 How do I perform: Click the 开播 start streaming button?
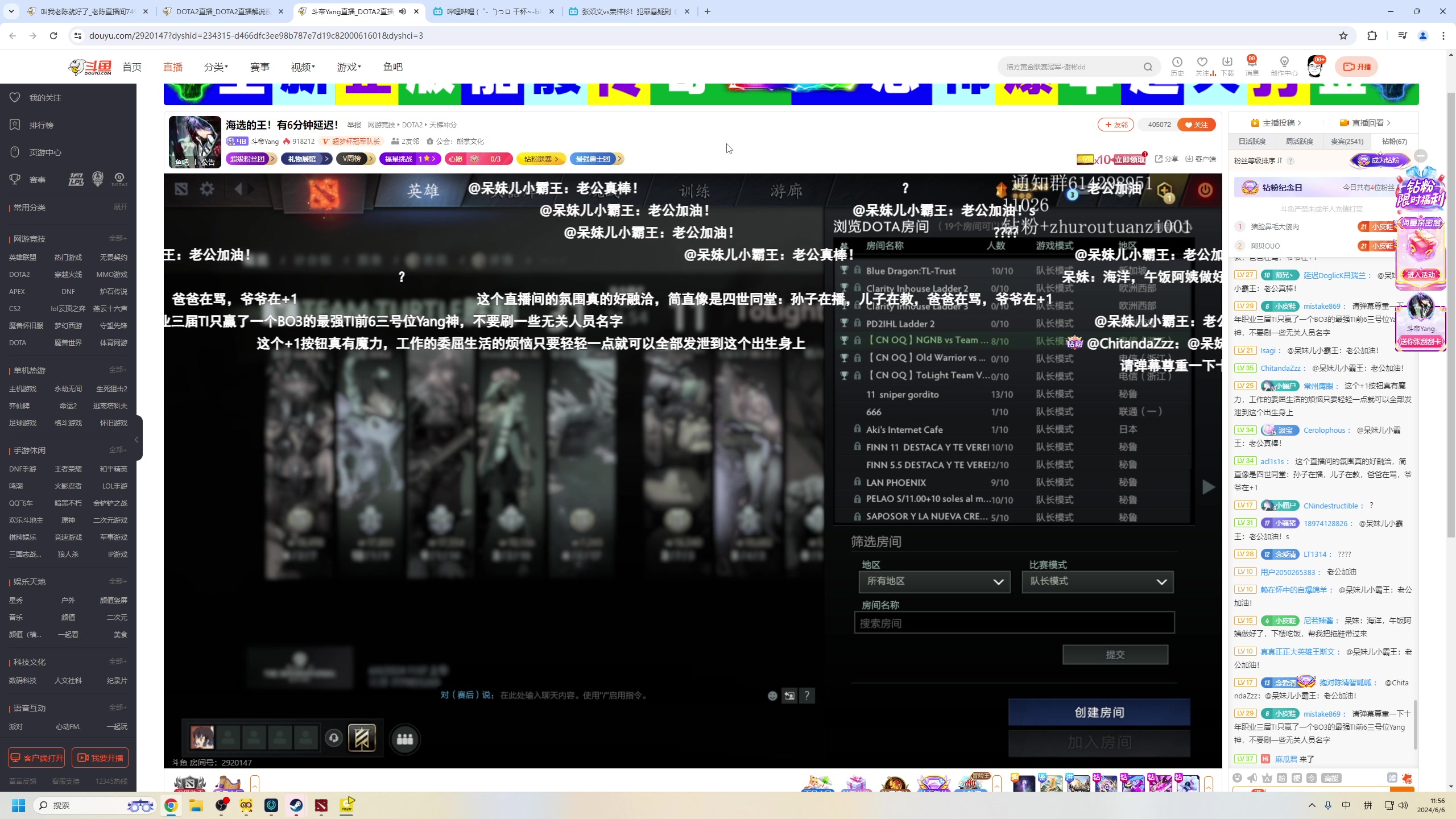(1356, 67)
